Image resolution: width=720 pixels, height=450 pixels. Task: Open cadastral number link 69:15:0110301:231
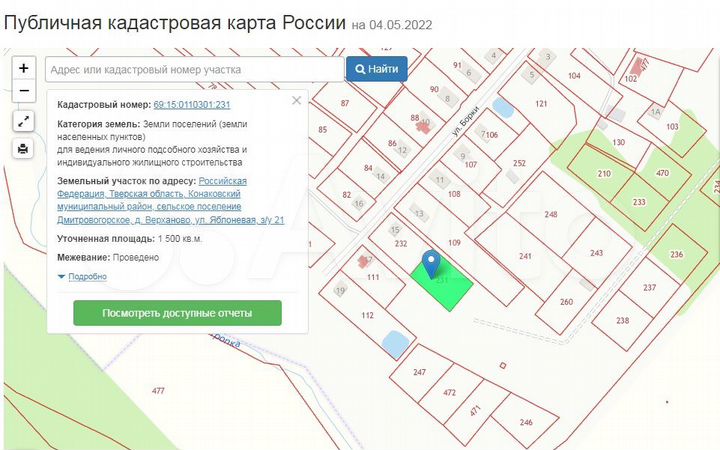coord(192,105)
